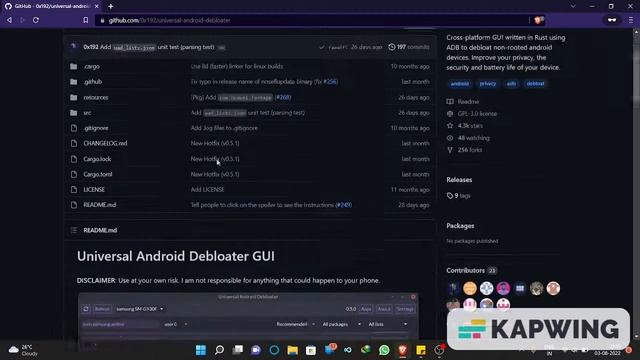
Task: Open the README outline list icon
Action: pyautogui.click(x=73, y=230)
